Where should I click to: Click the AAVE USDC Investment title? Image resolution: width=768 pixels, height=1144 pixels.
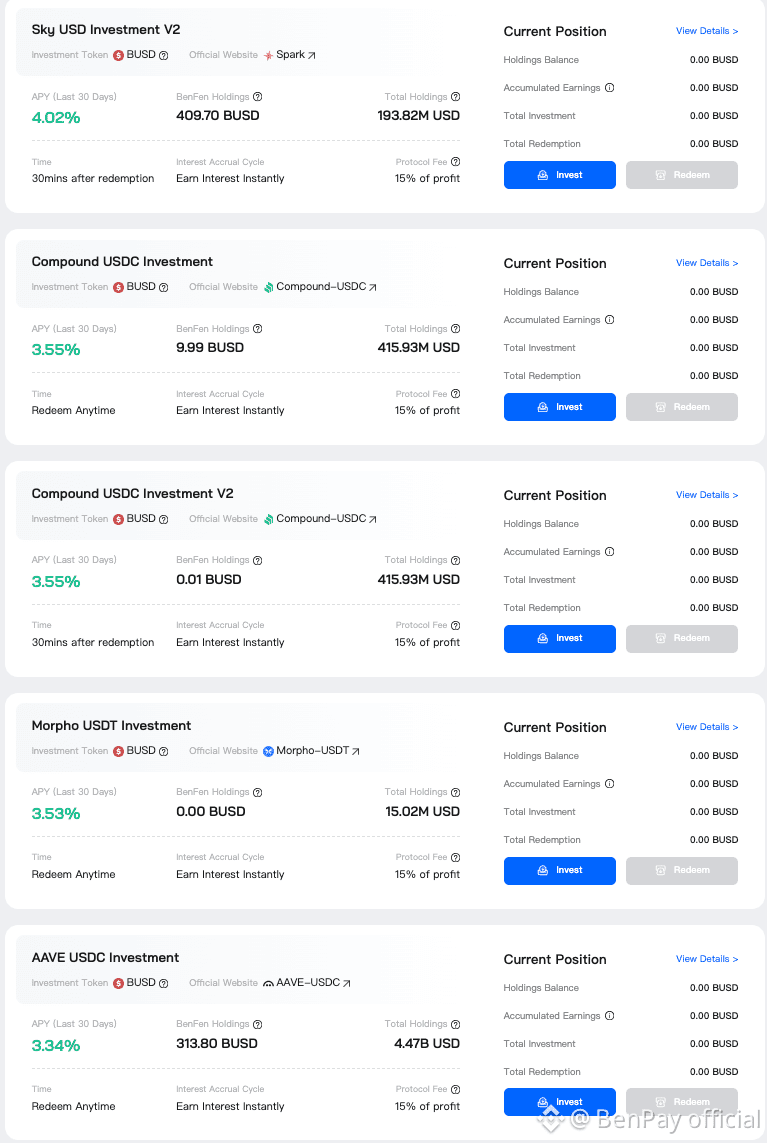coord(105,957)
